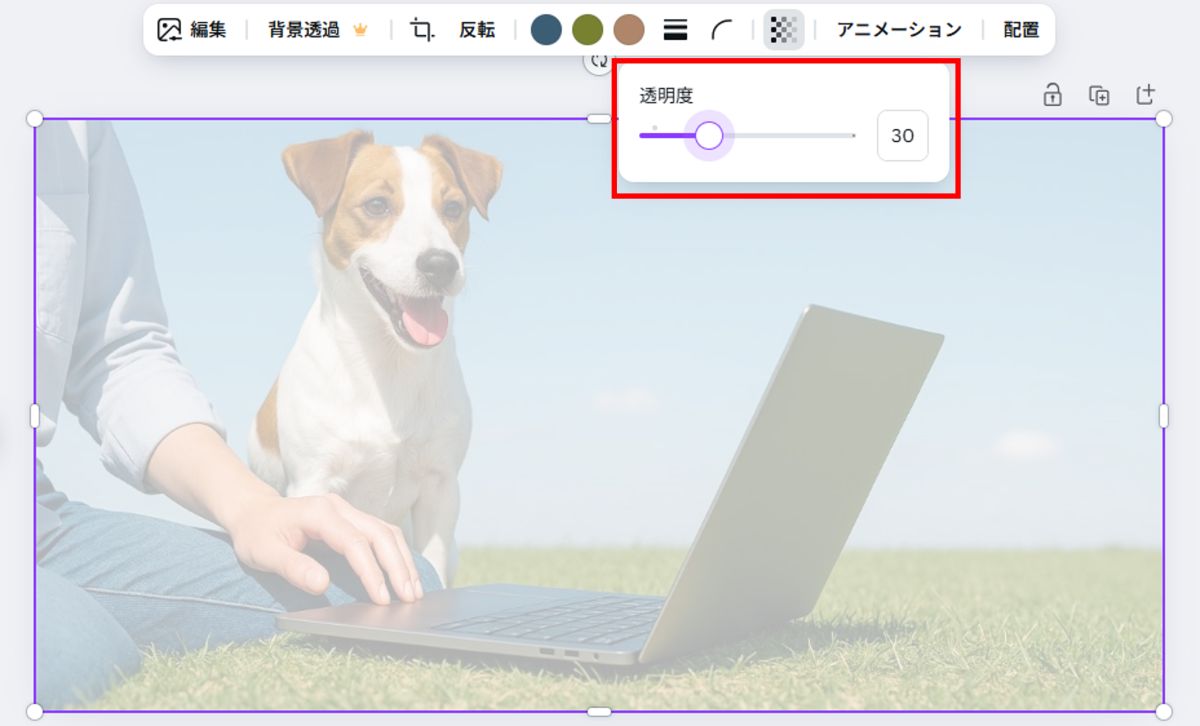Select the crop tool icon
The height and width of the screenshot is (726, 1200).
click(x=422, y=30)
